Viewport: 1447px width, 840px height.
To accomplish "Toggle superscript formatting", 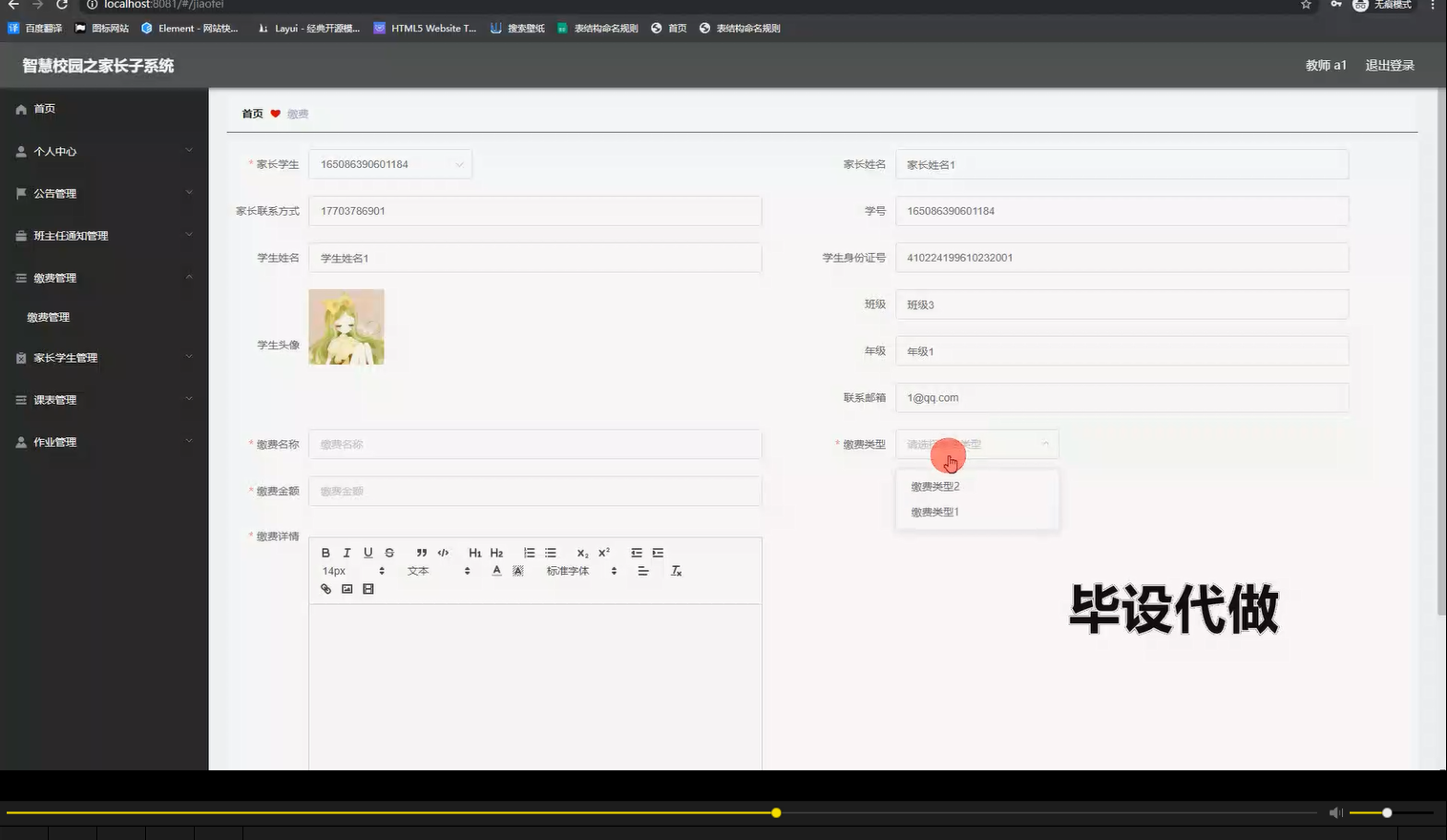I will 603,552.
